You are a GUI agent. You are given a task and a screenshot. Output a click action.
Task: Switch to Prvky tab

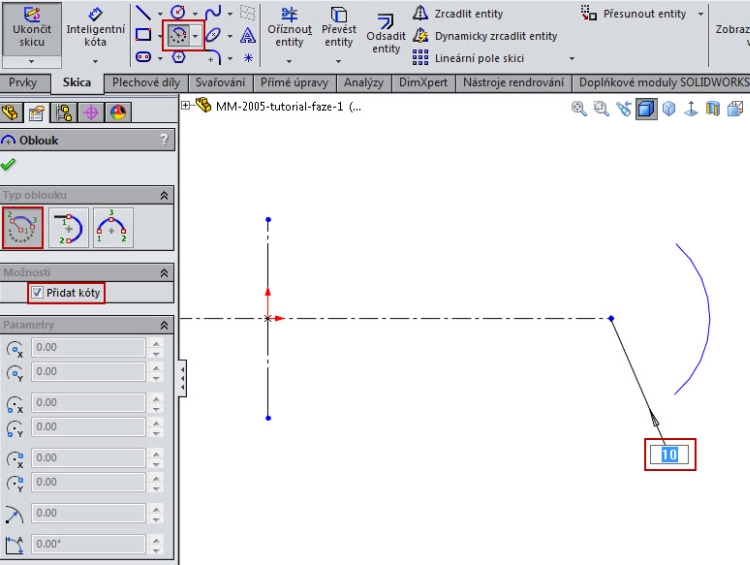[x=22, y=83]
